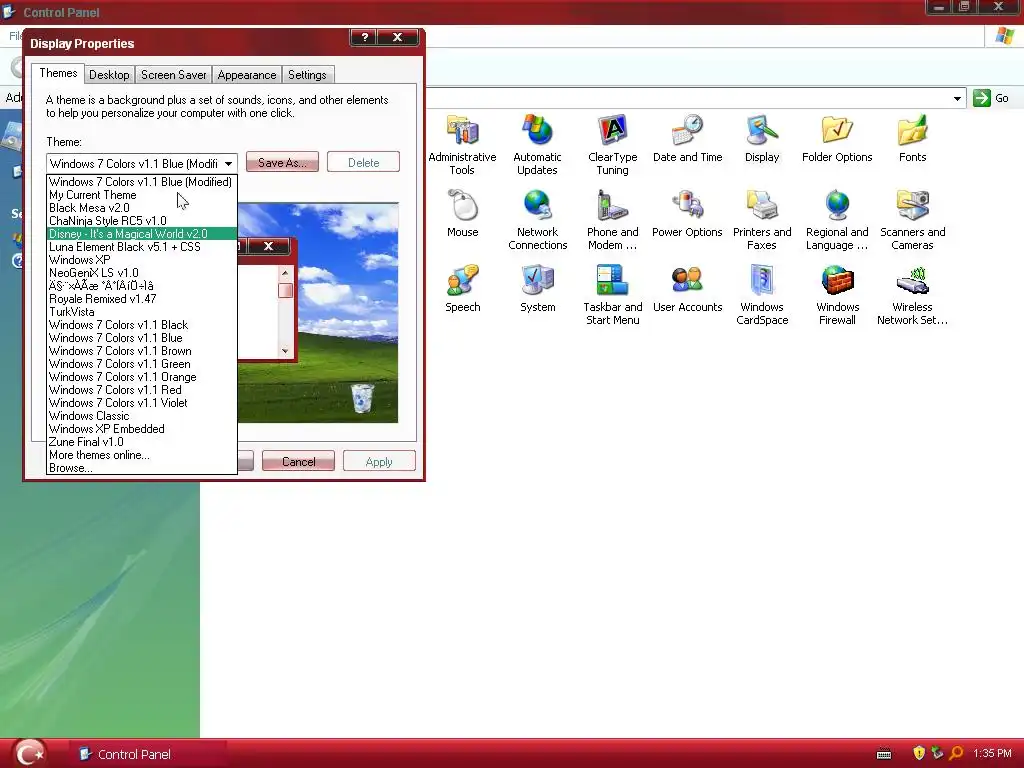Open Mouse settings icon

tap(462, 205)
